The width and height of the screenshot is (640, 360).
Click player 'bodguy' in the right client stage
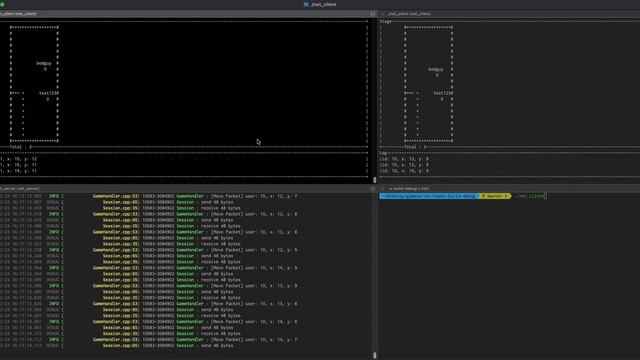coord(436,69)
